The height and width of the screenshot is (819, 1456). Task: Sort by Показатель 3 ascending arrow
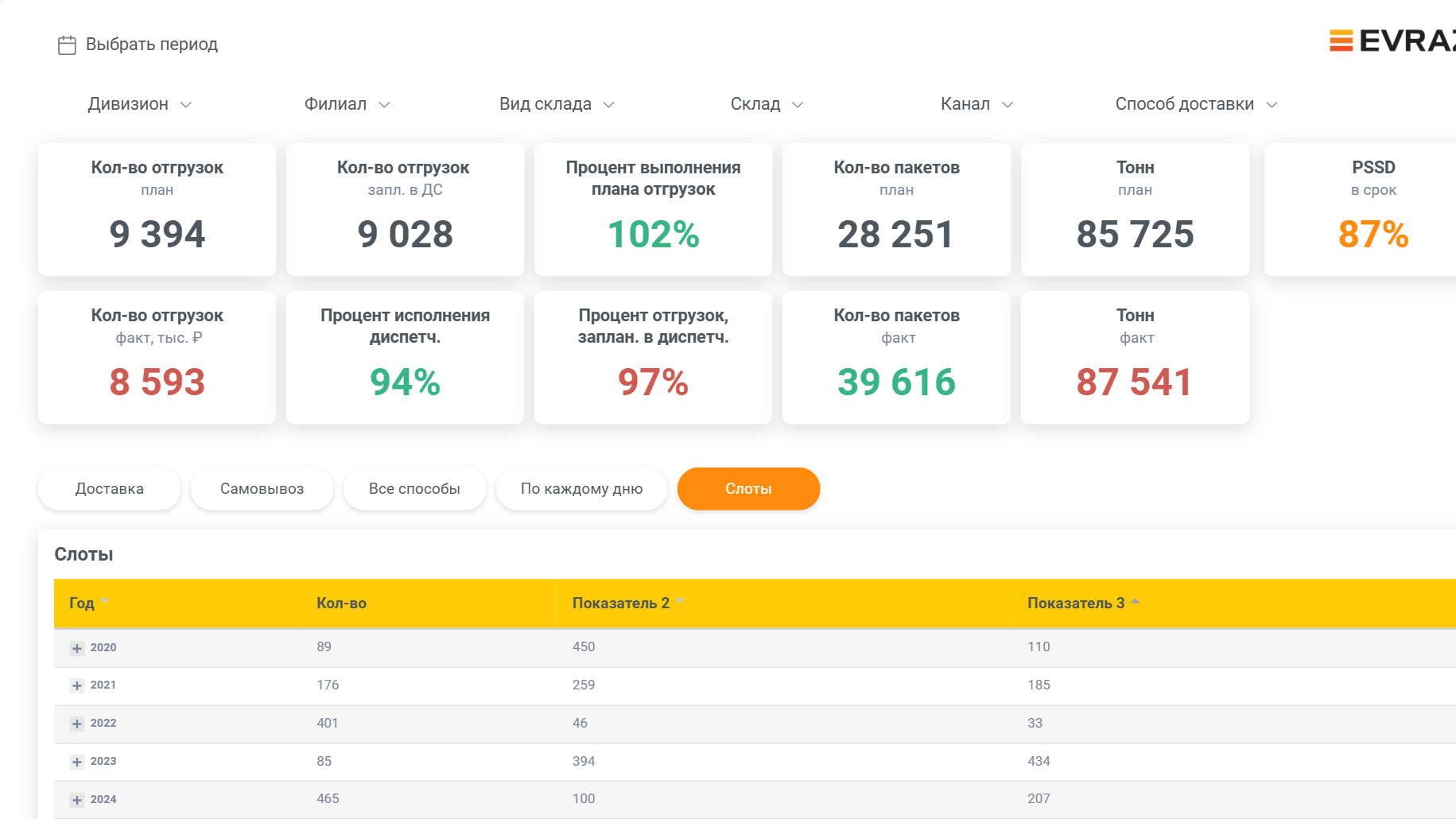(1135, 601)
